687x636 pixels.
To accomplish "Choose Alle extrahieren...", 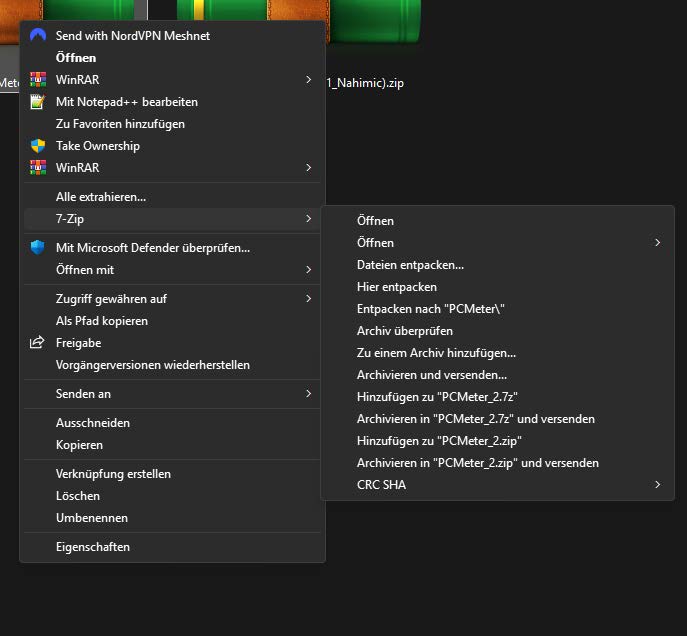I will click(x=173, y=197).
